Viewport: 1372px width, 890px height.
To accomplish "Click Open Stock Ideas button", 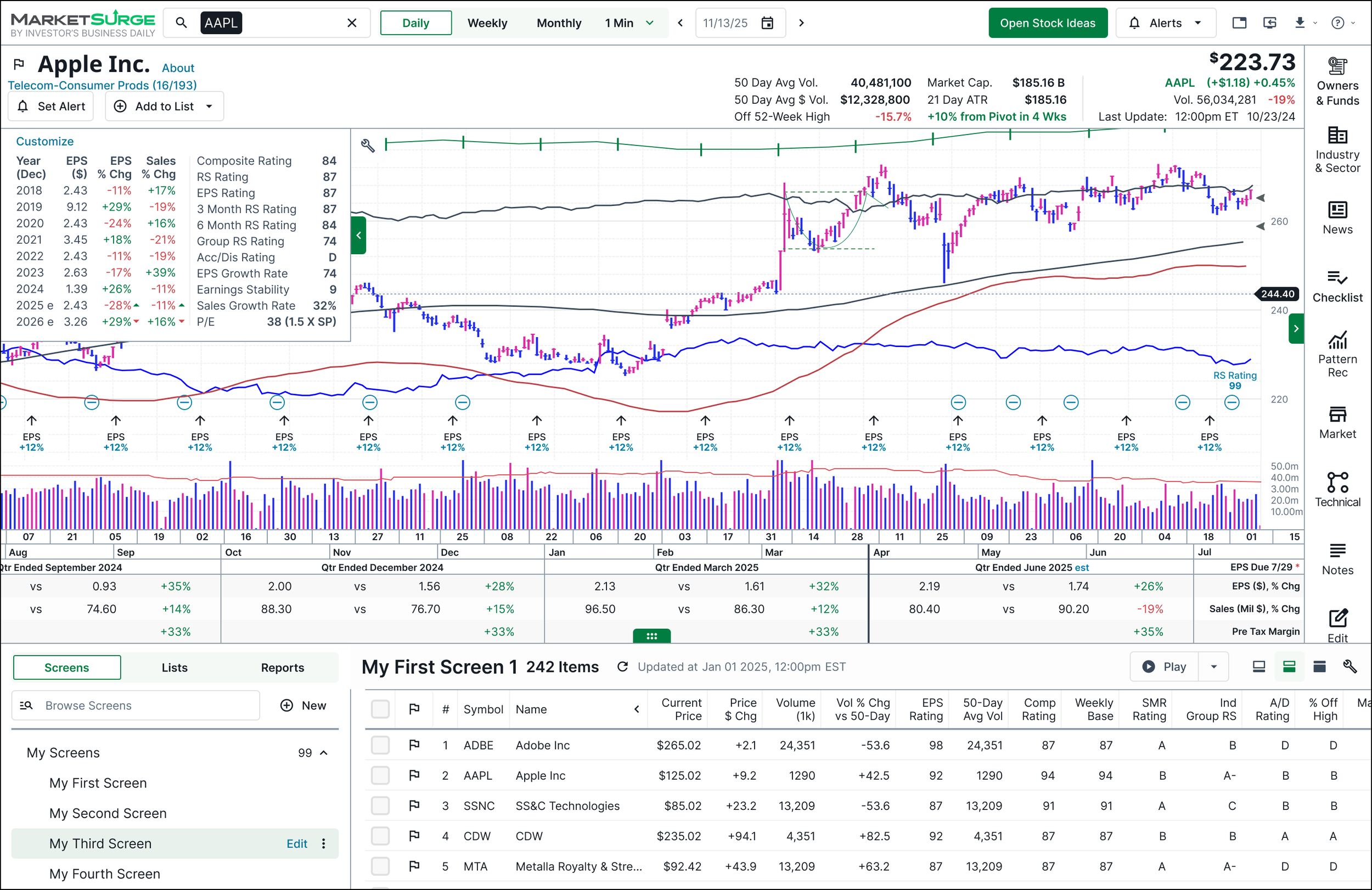I will 1048,23.
